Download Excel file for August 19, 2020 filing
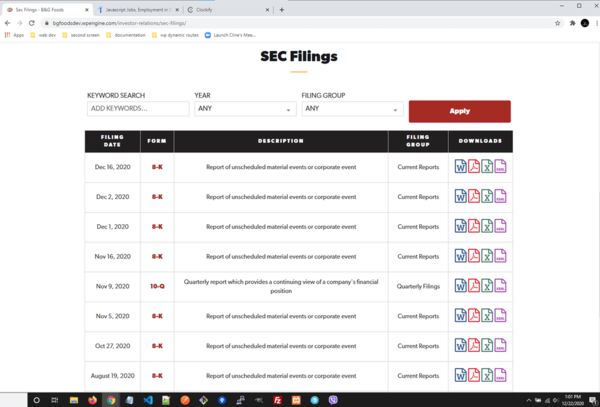Image resolution: width=600 pixels, height=407 pixels. pyautogui.click(x=487, y=375)
